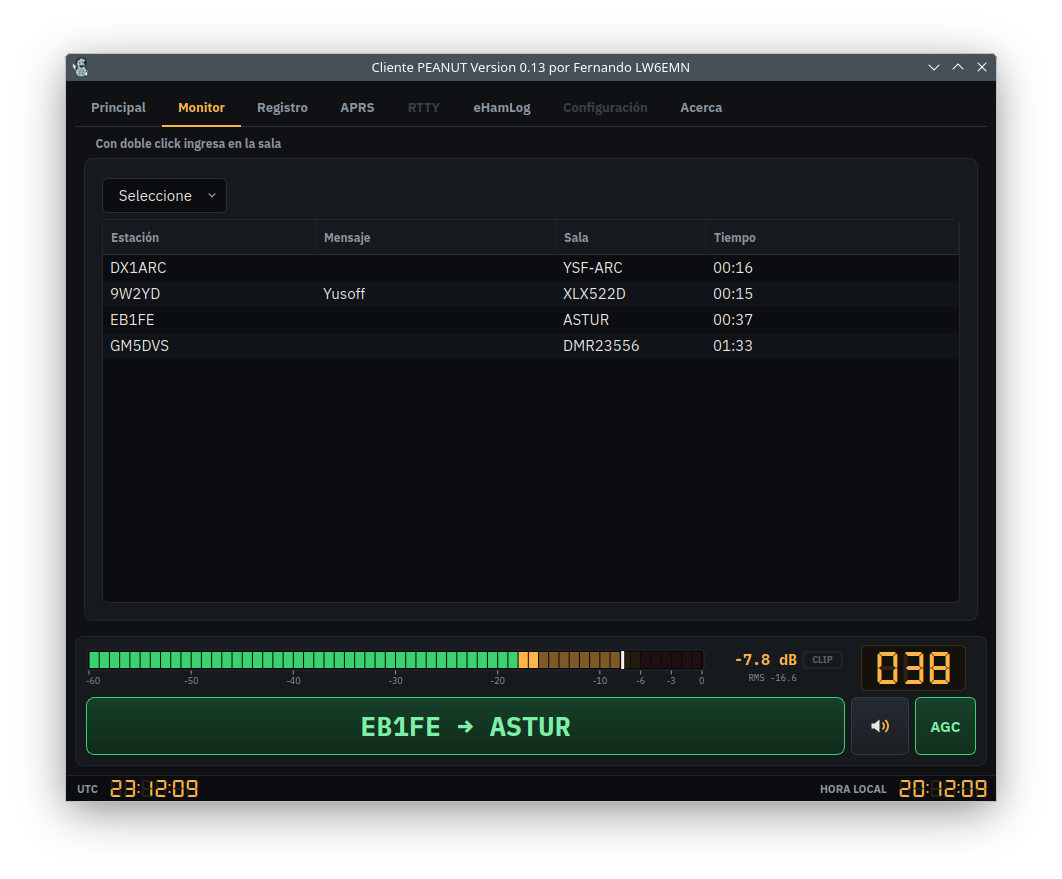Open the RTTY tab
Screen dimensions: 1062x879
point(424,108)
